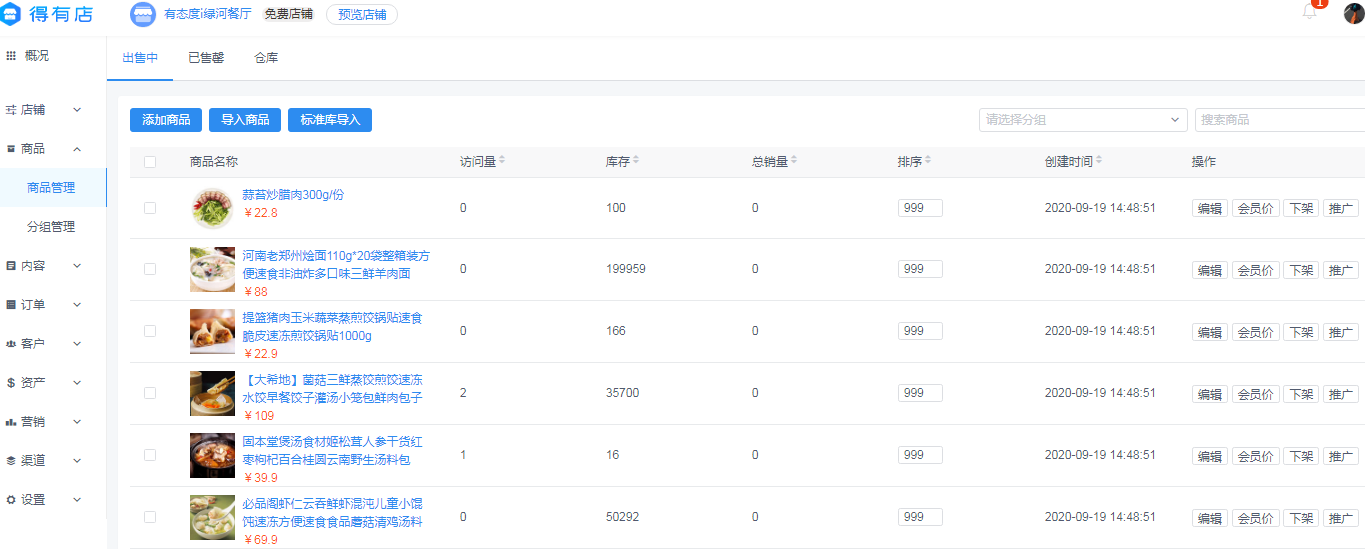Switch to the 仓库 tab

[x=266, y=58]
